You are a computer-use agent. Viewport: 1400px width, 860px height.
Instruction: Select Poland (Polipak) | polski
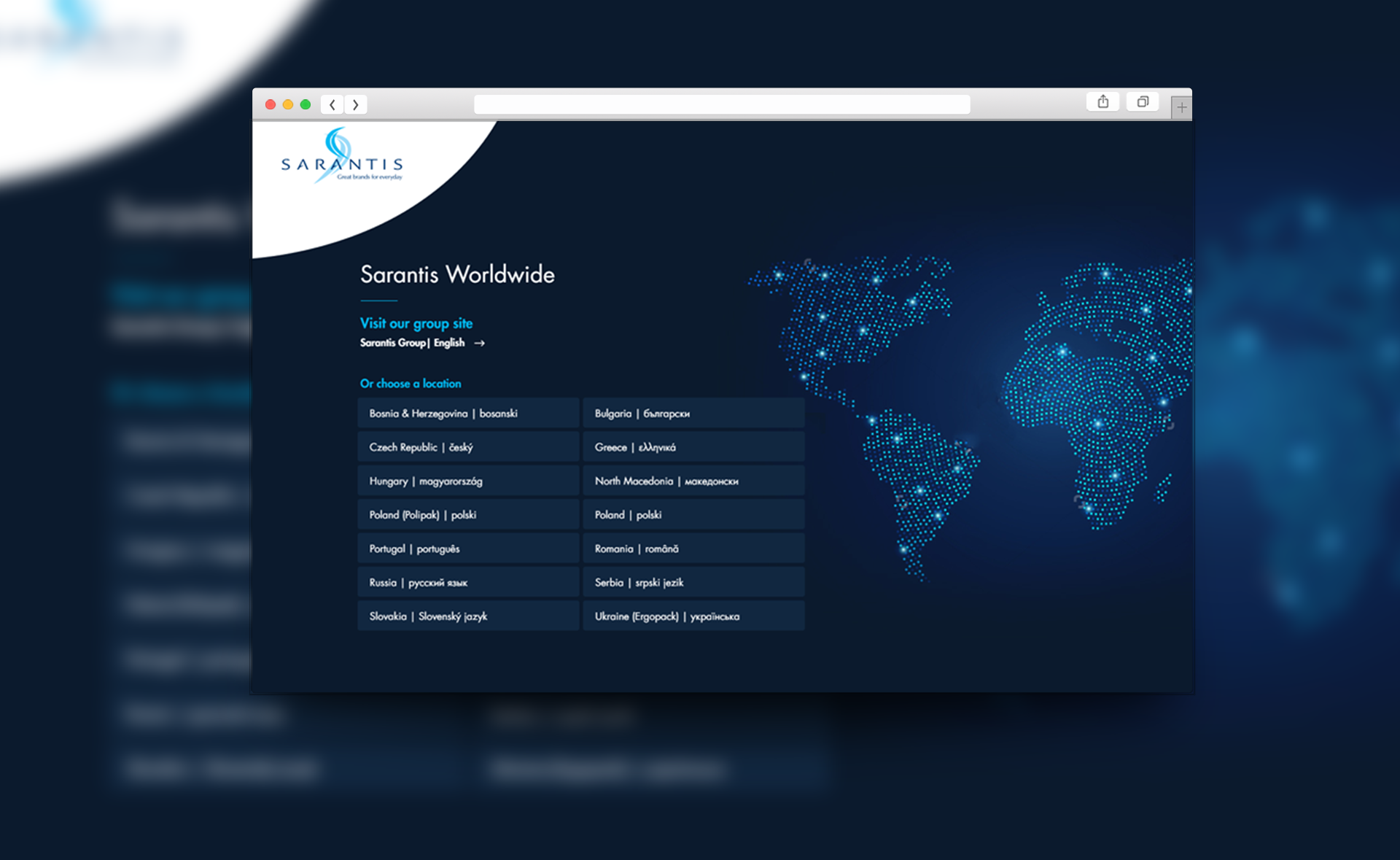(x=468, y=514)
